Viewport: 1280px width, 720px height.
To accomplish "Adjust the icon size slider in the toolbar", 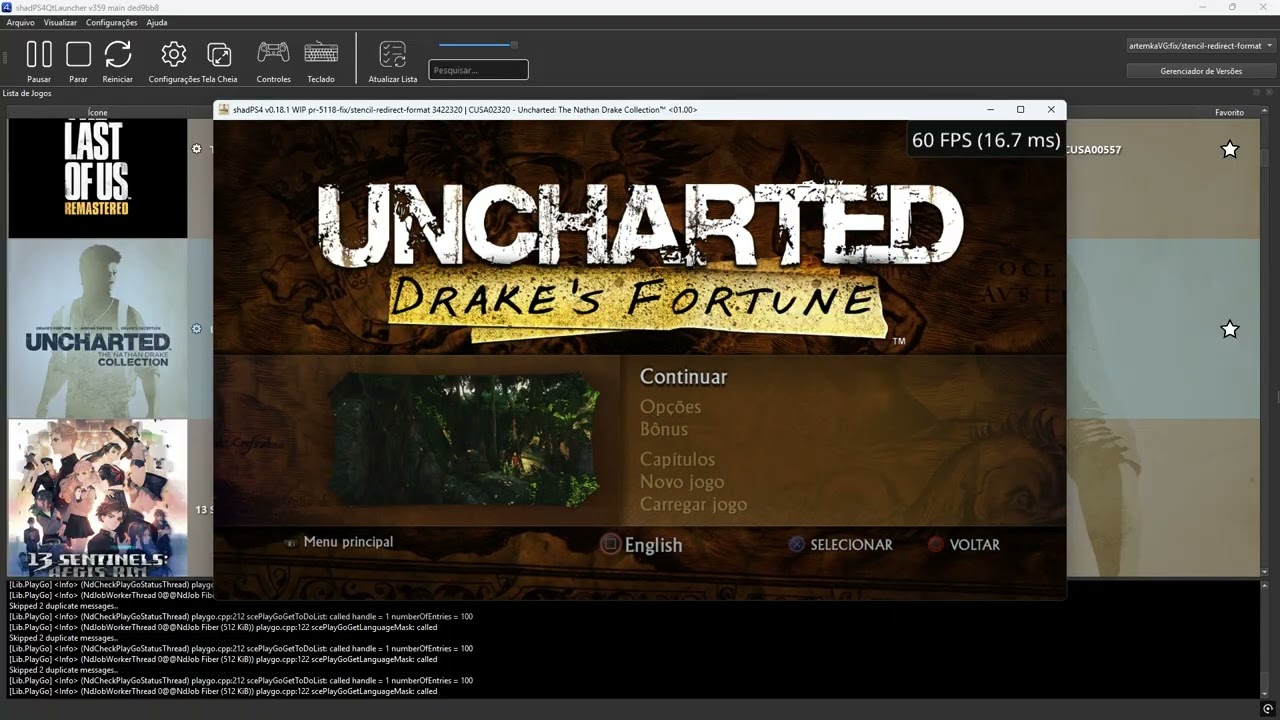I will [478, 45].
